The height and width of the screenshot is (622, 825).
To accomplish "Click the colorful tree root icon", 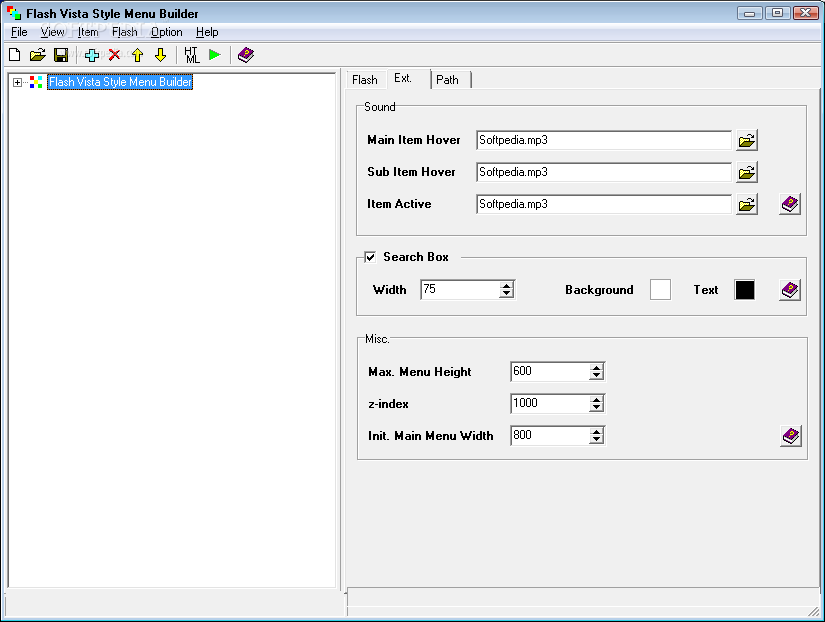I will (x=36, y=82).
